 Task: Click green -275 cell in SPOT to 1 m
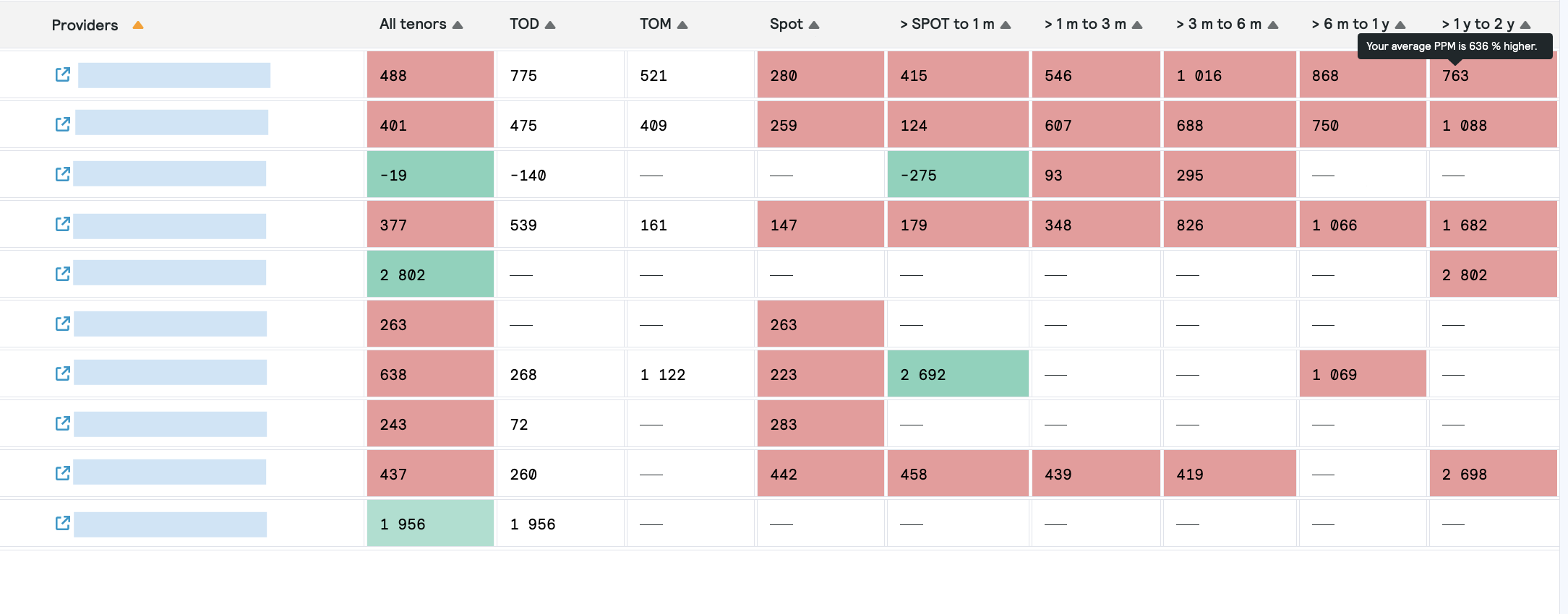(x=958, y=175)
